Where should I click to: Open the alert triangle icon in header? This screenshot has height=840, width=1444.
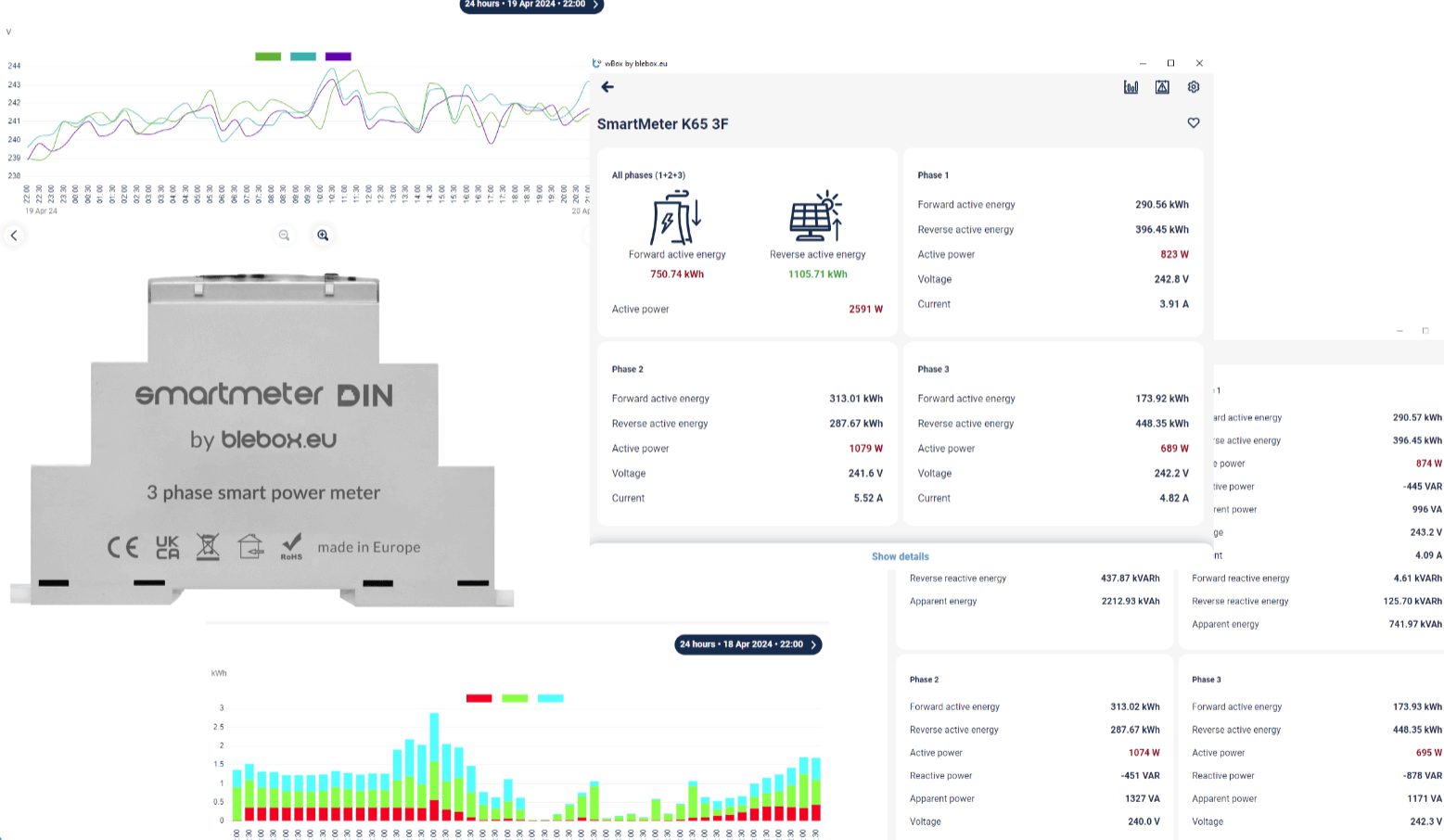tap(1162, 87)
